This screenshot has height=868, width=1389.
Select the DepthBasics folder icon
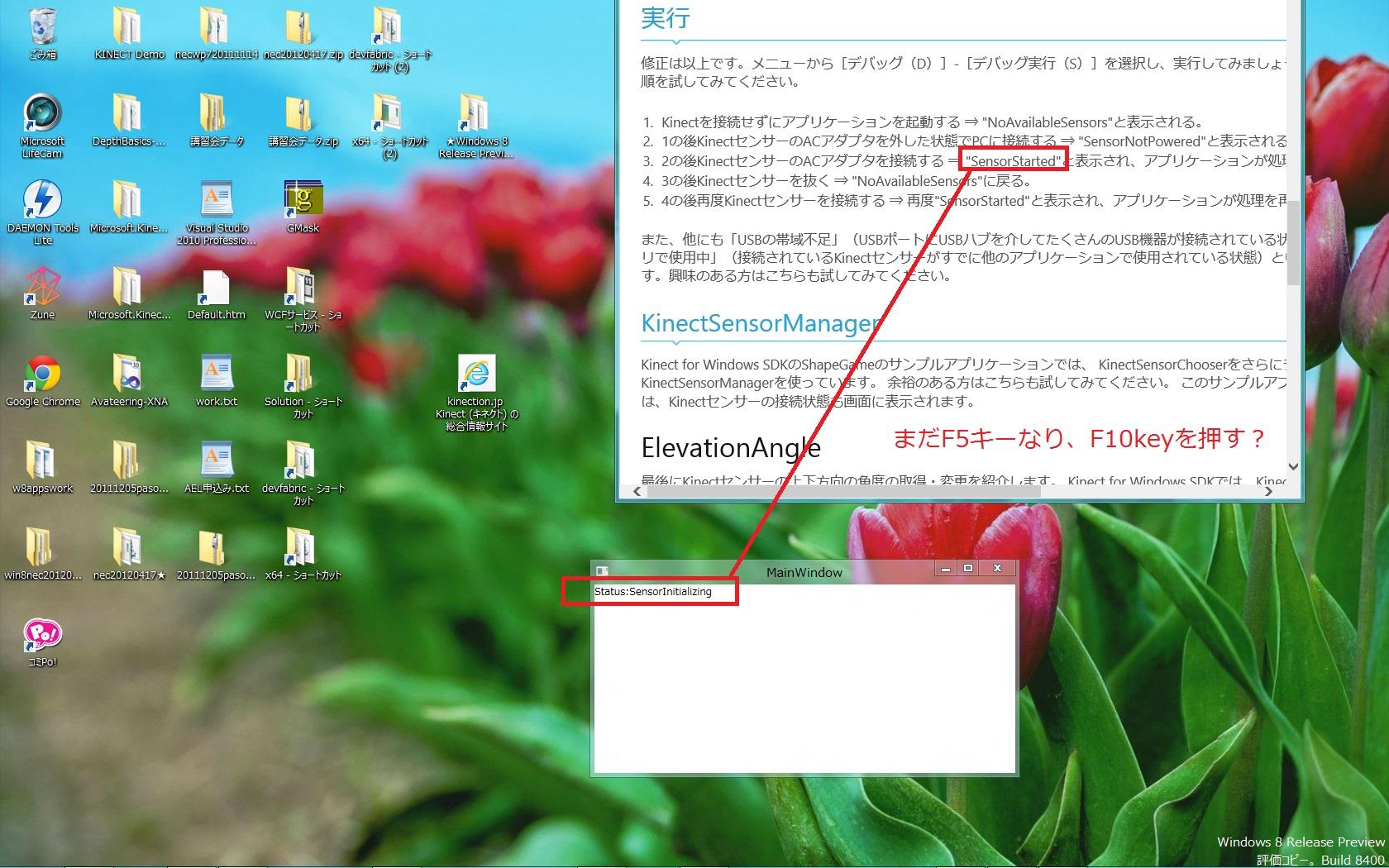[129, 121]
